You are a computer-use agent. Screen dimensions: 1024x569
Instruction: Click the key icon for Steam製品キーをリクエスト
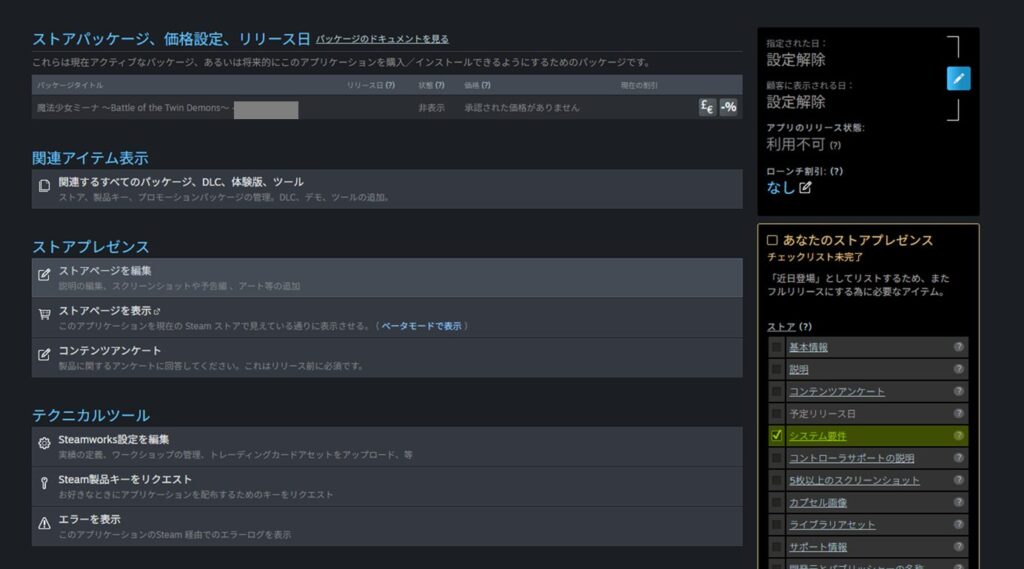[x=44, y=483]
